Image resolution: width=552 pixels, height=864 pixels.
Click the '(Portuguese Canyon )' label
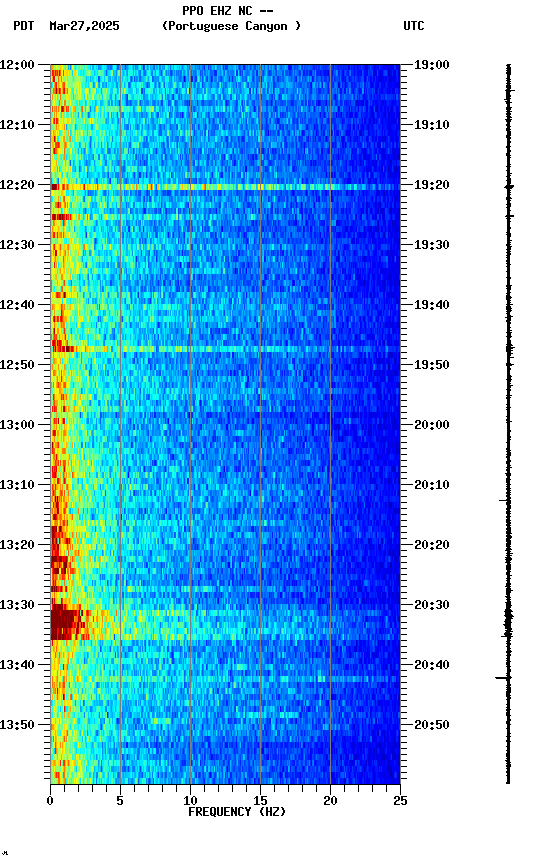(x=231, y=26)
